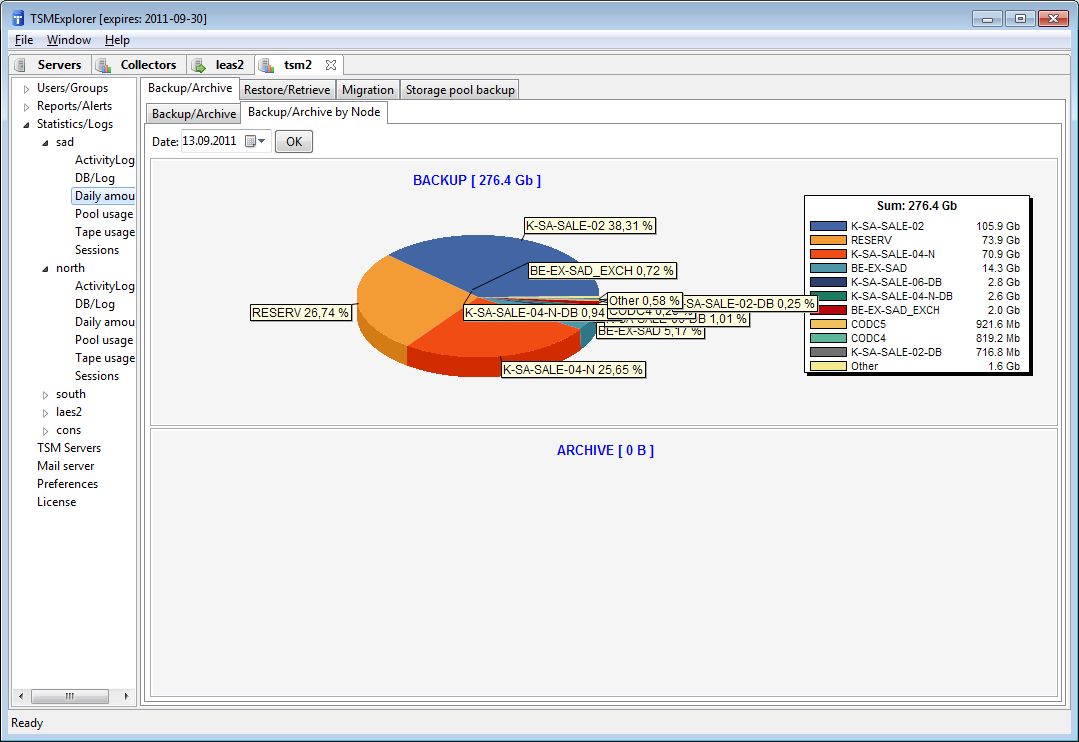Select ActivityLog under sad
The image size is (1079, 742).
[105, 160]
